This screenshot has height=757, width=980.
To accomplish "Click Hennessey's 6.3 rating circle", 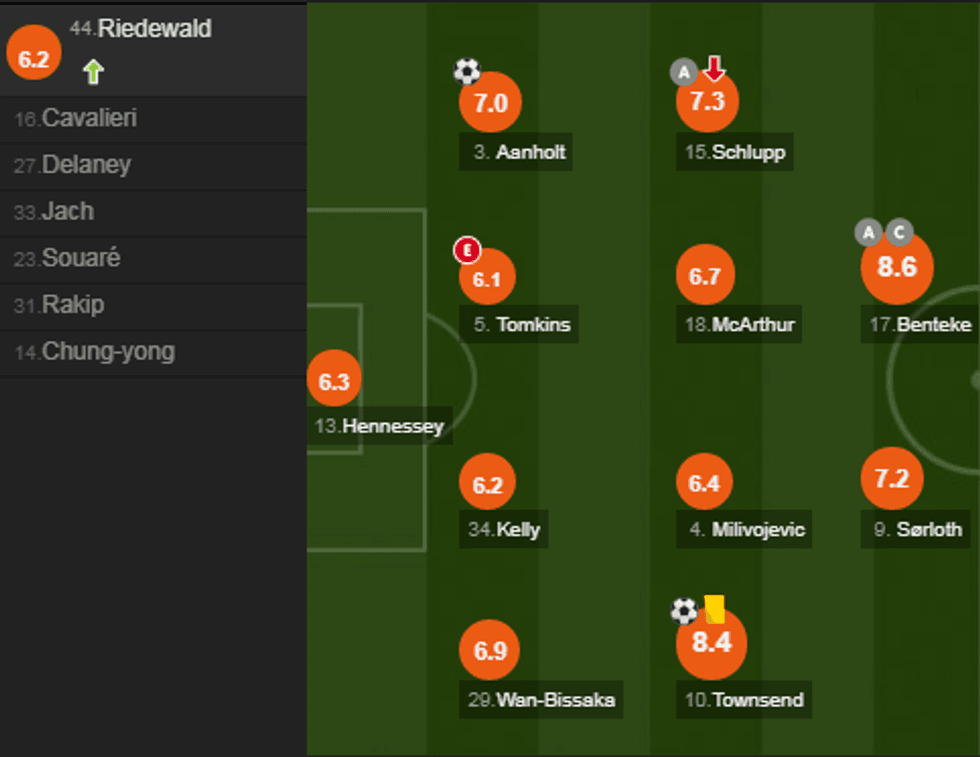I will click(334, 381).
